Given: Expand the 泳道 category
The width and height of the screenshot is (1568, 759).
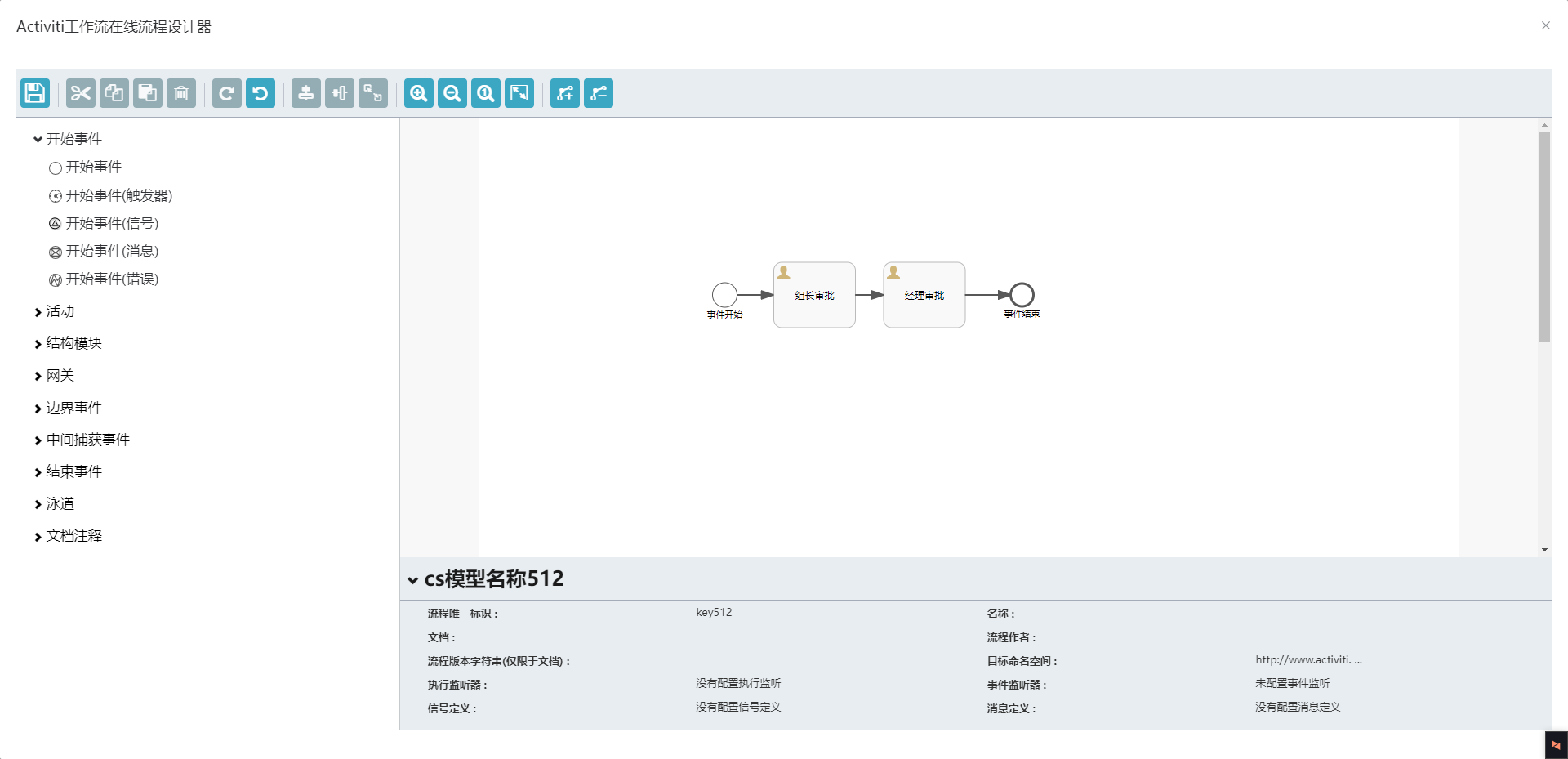Looking at the screenshot, I should click(x=54, y=504).
